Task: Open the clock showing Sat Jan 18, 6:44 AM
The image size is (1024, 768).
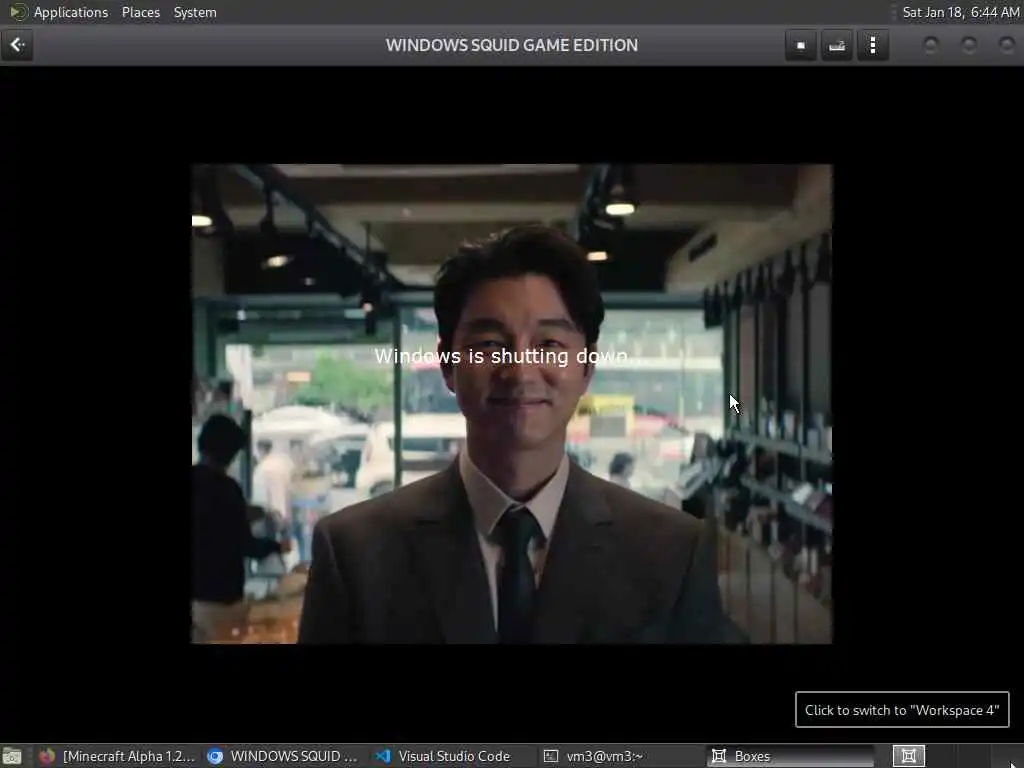Action: click(961, 12)
